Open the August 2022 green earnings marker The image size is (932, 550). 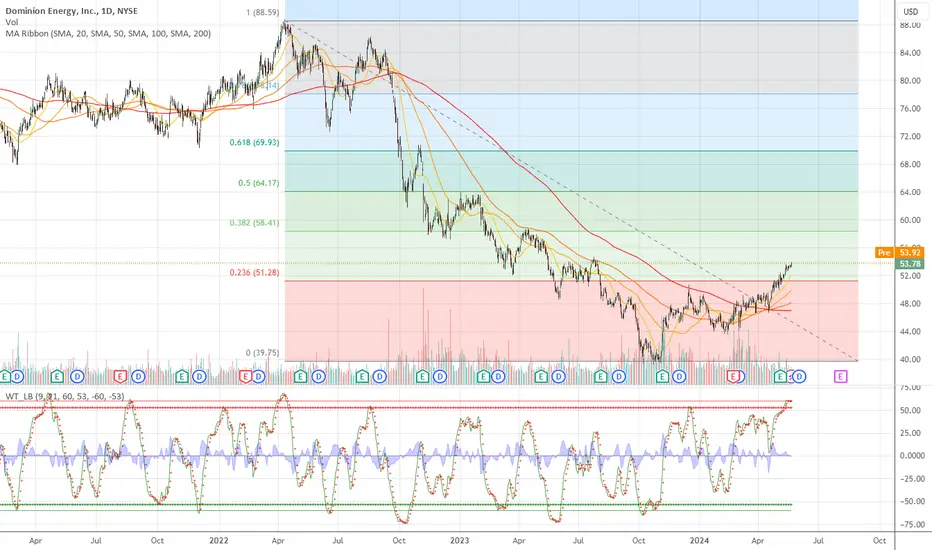click(x=362, y=376)
